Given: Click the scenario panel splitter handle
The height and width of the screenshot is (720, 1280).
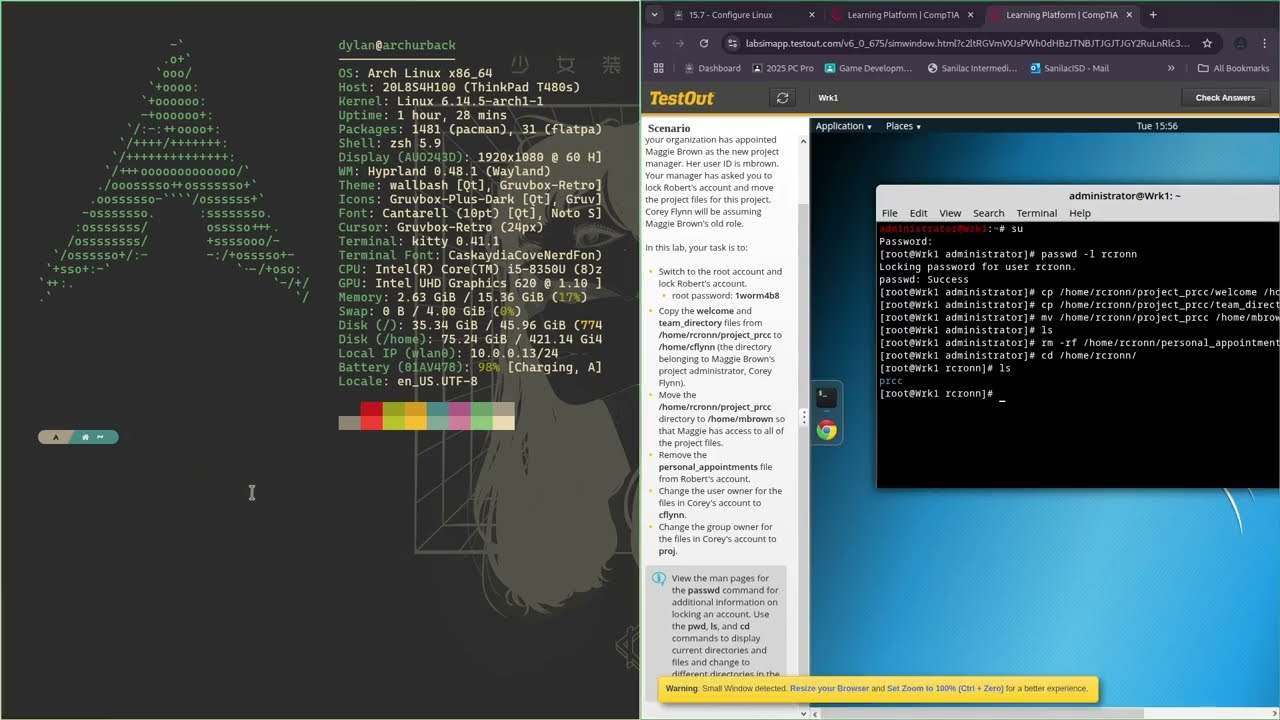Looking at the screenshot, I should 803,417.
